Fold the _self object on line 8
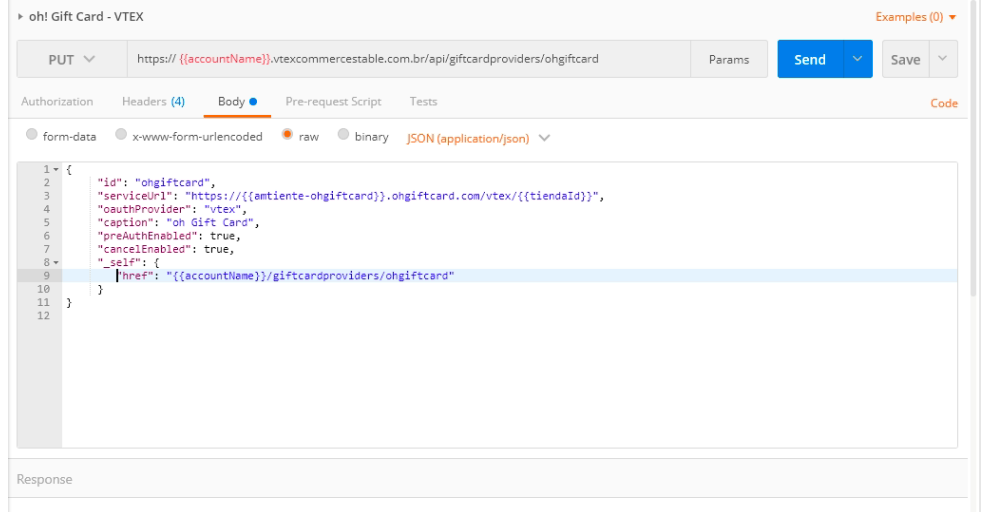 click(x=56, y=263)
